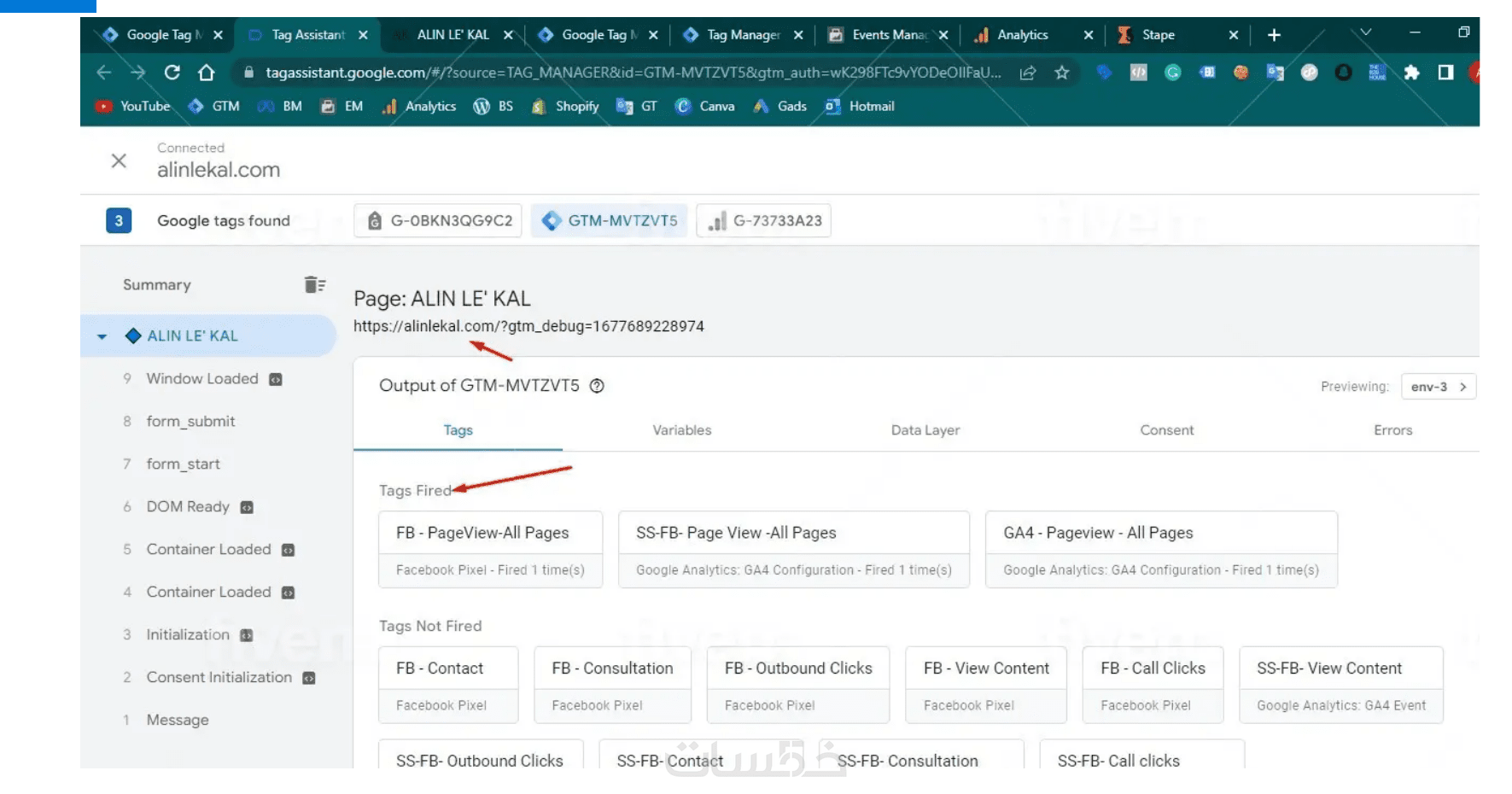Open the Hotmail bookmark
Screen dimensions: 1512x794
tap(860, 106)
